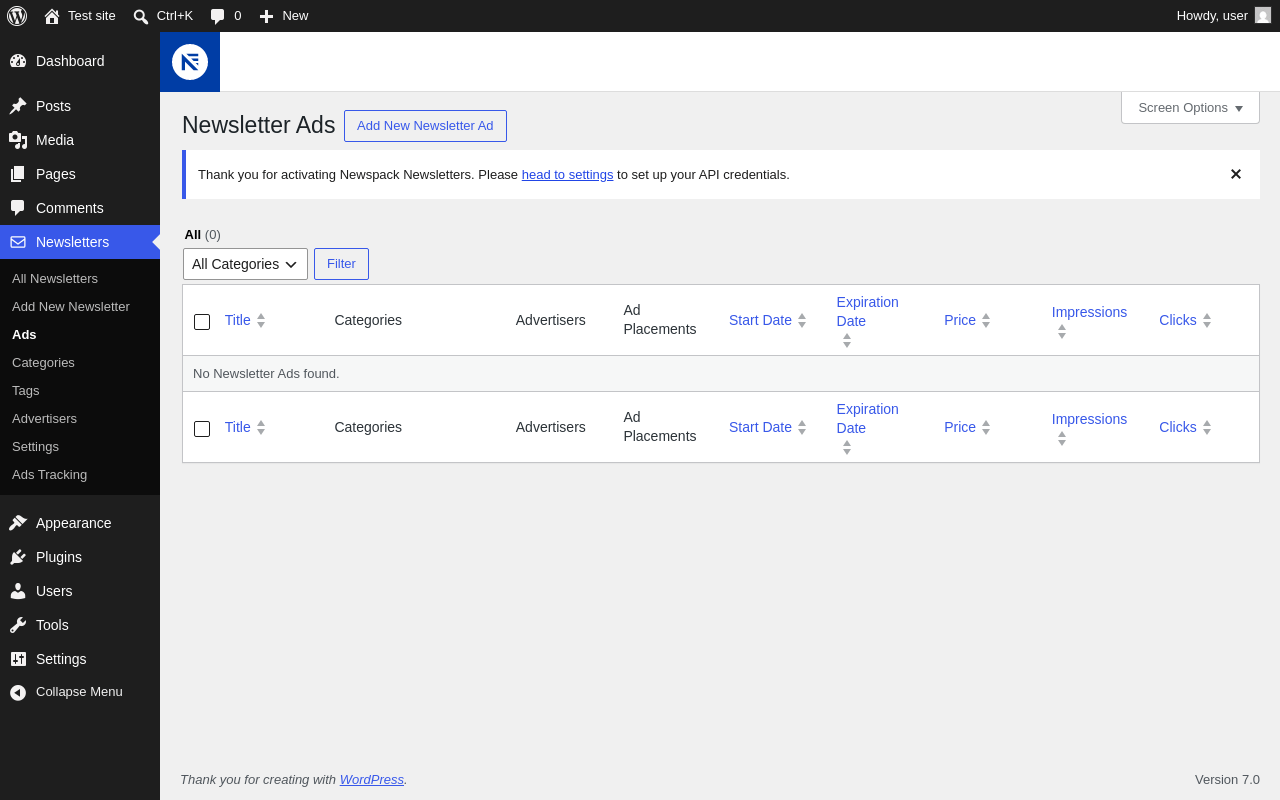
Task: Open Users from sidebar
Action: pos(80,591)
